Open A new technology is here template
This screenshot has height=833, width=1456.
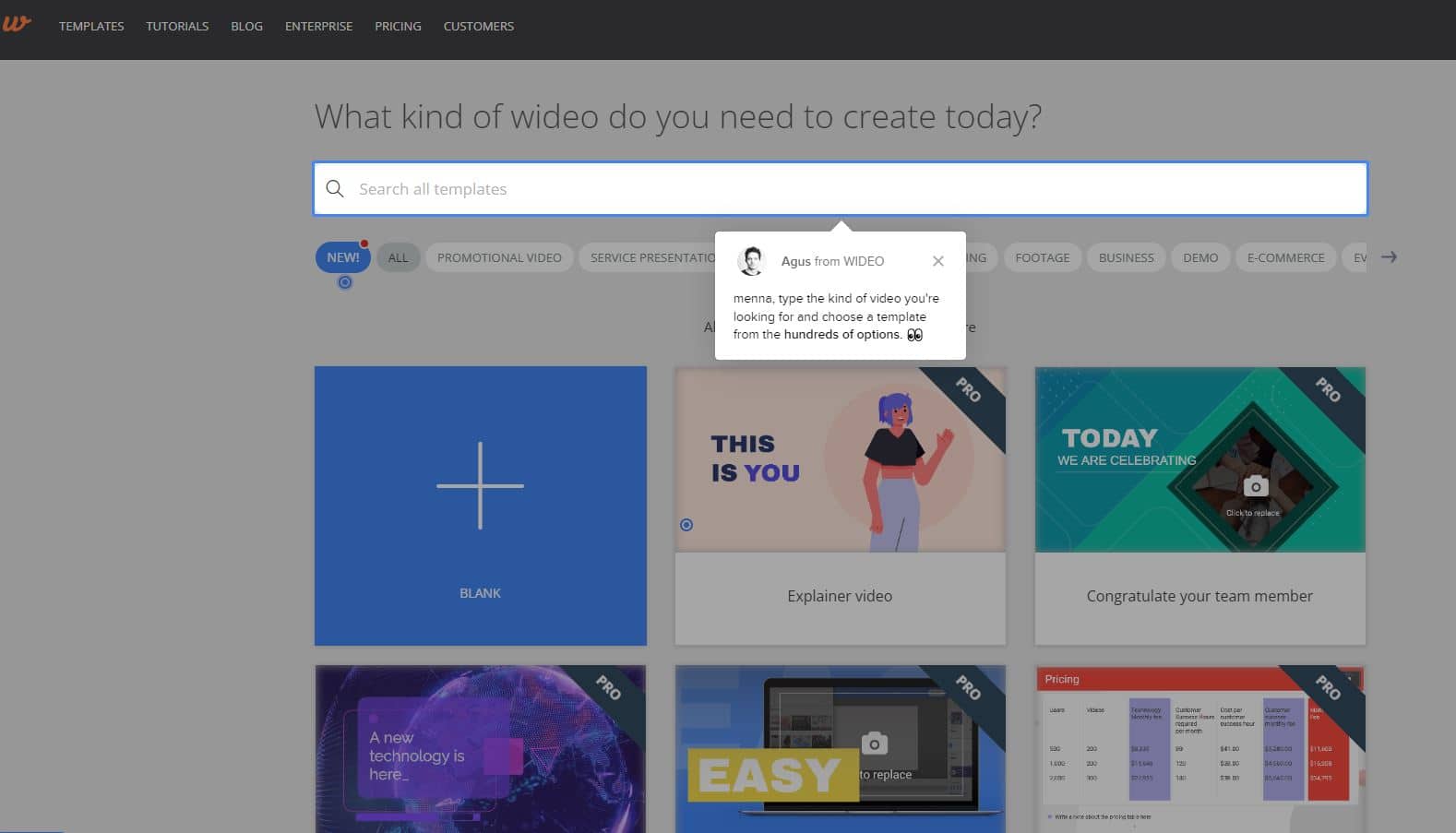pos(480,749)
